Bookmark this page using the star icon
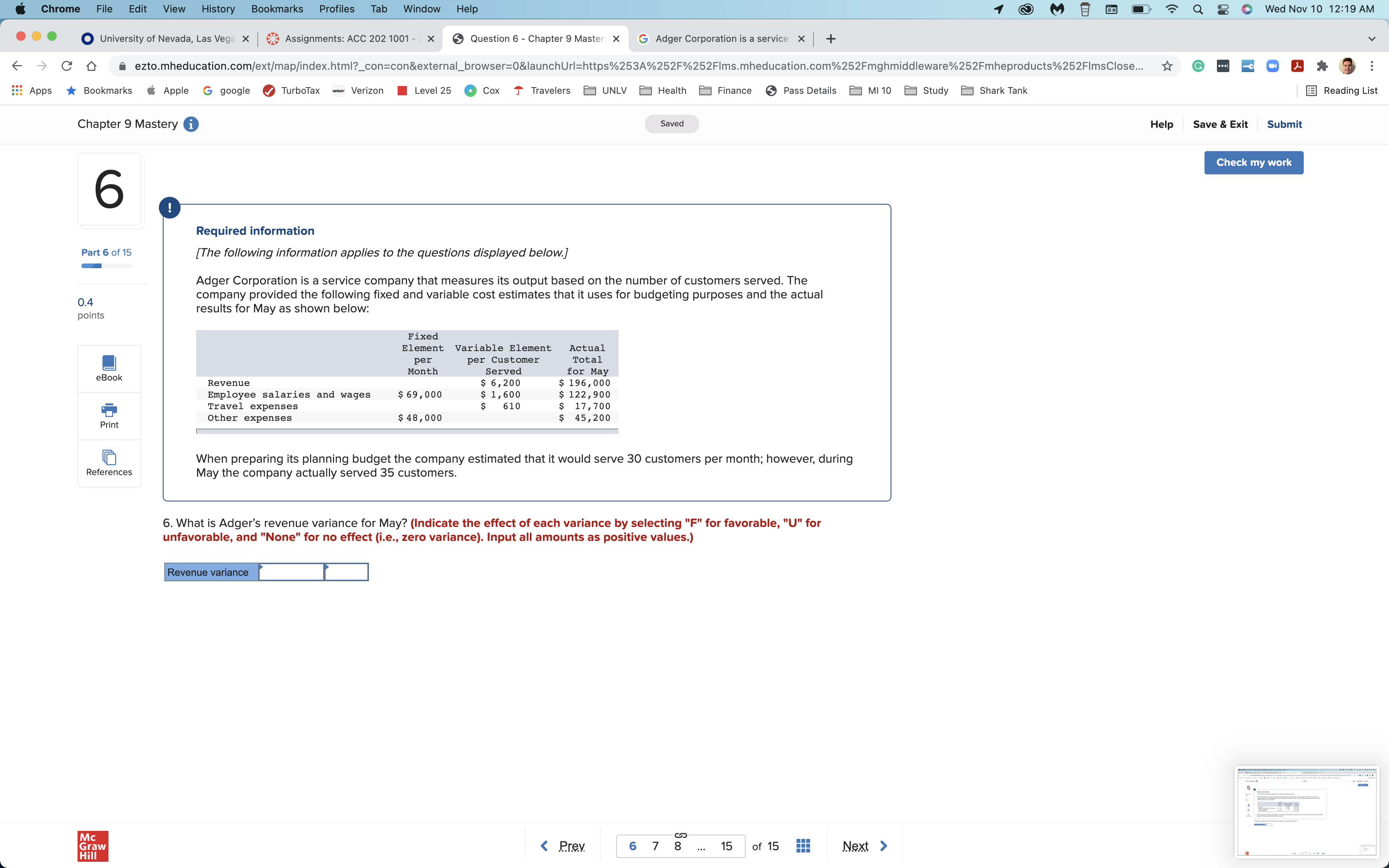1389x868 pixels. coord(1166,65)
